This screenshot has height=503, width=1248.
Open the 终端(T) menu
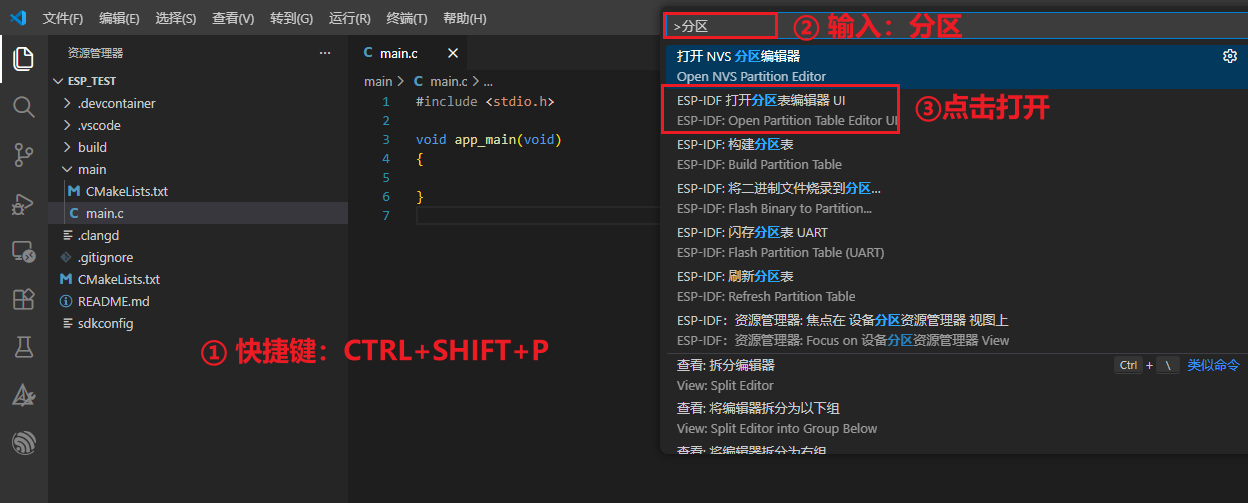(x=407, y=19)
